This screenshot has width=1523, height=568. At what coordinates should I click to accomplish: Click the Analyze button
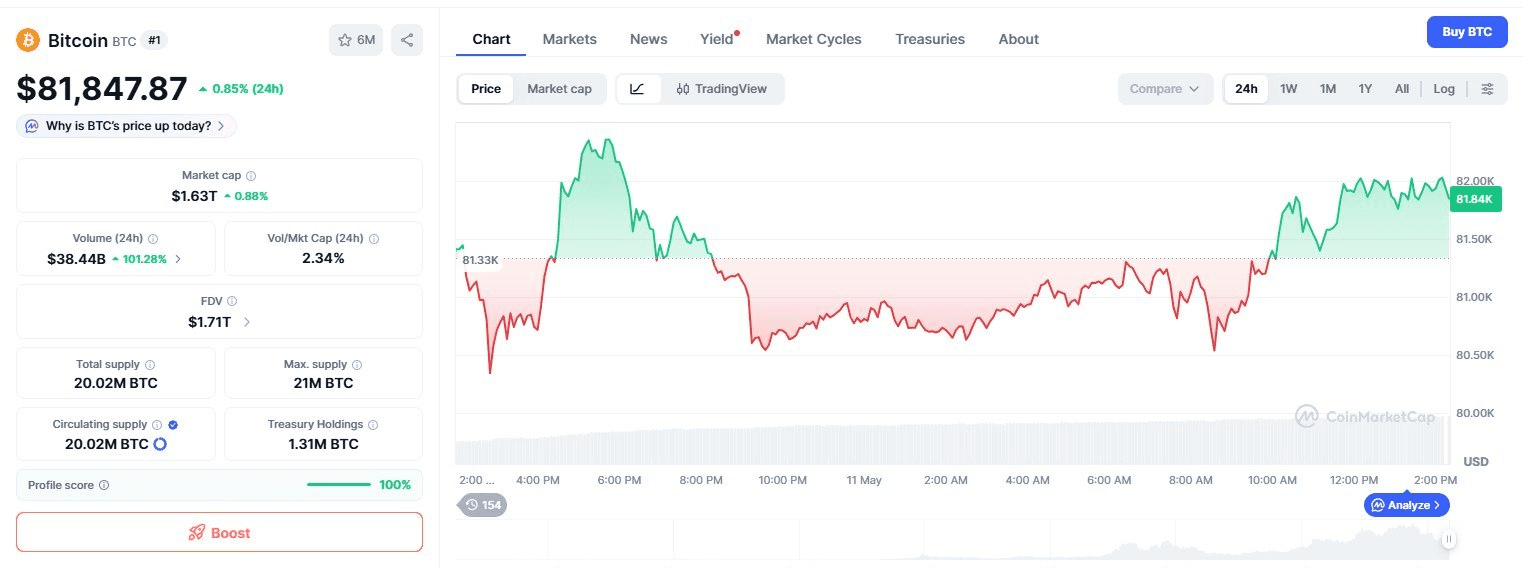(1406, 505)
